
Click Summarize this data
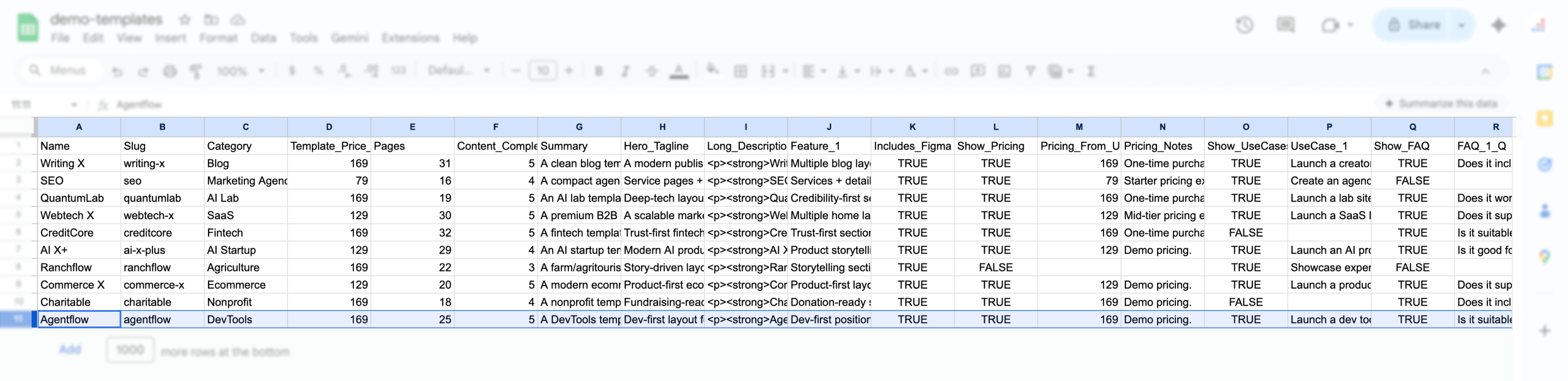tap(1441, 104)
